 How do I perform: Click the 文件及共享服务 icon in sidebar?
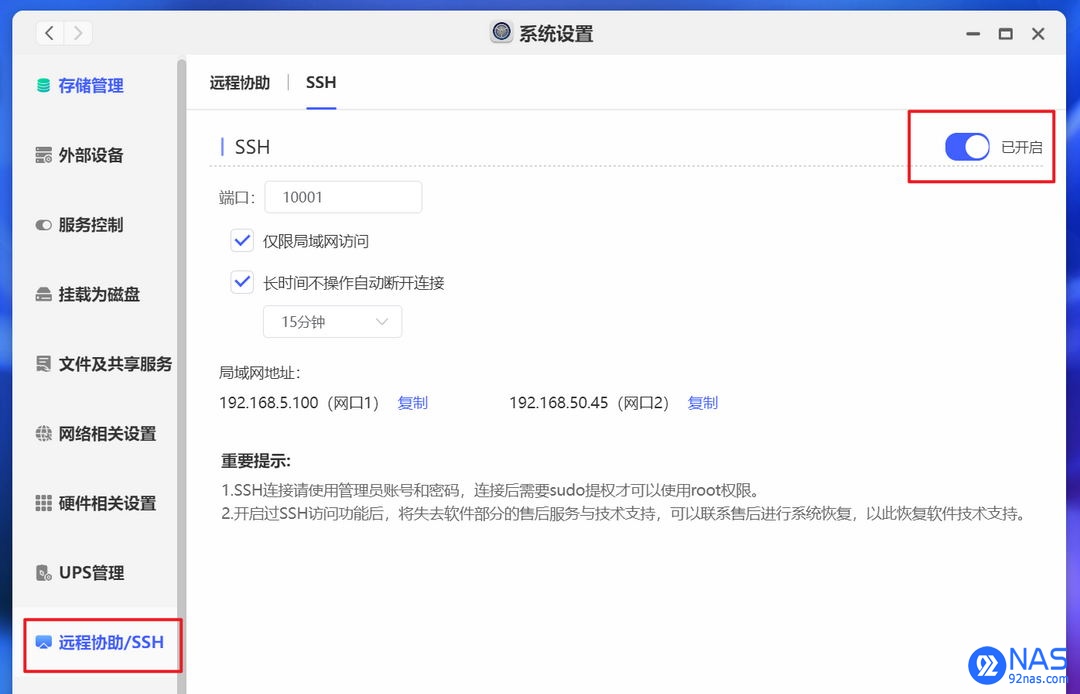click(43, 364)
